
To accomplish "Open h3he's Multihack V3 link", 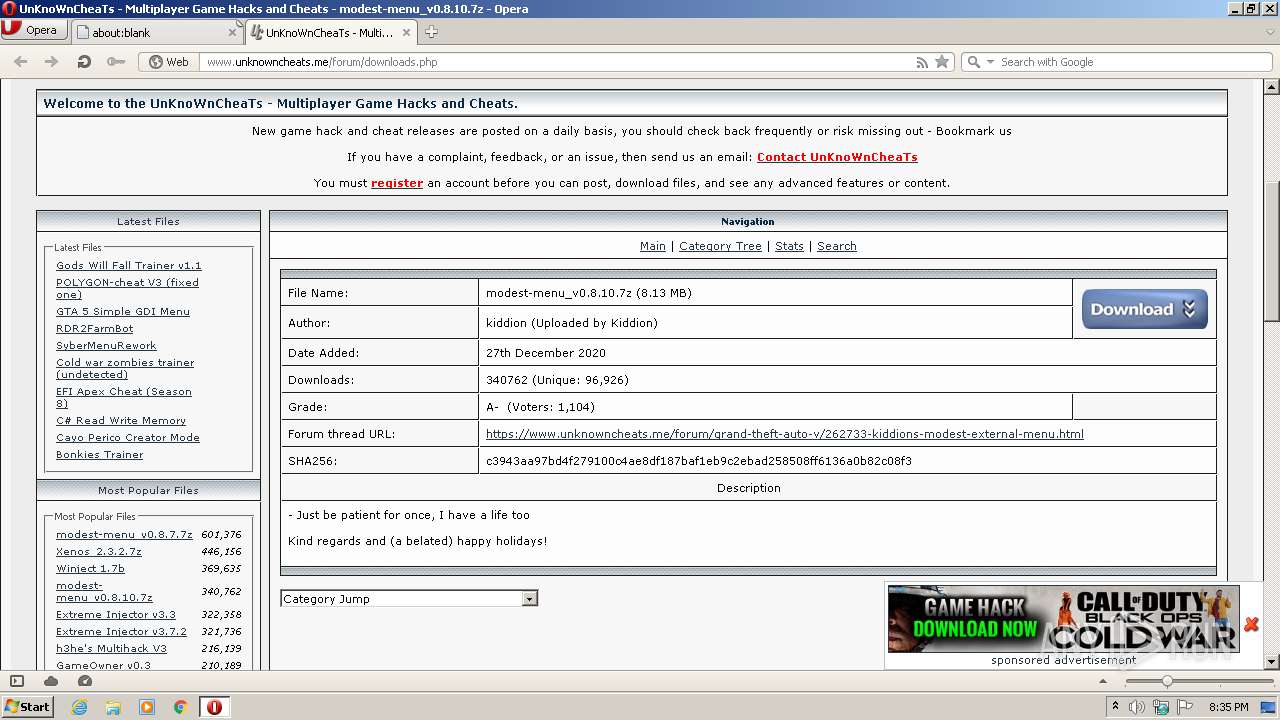I will click(x=111, y=649).
